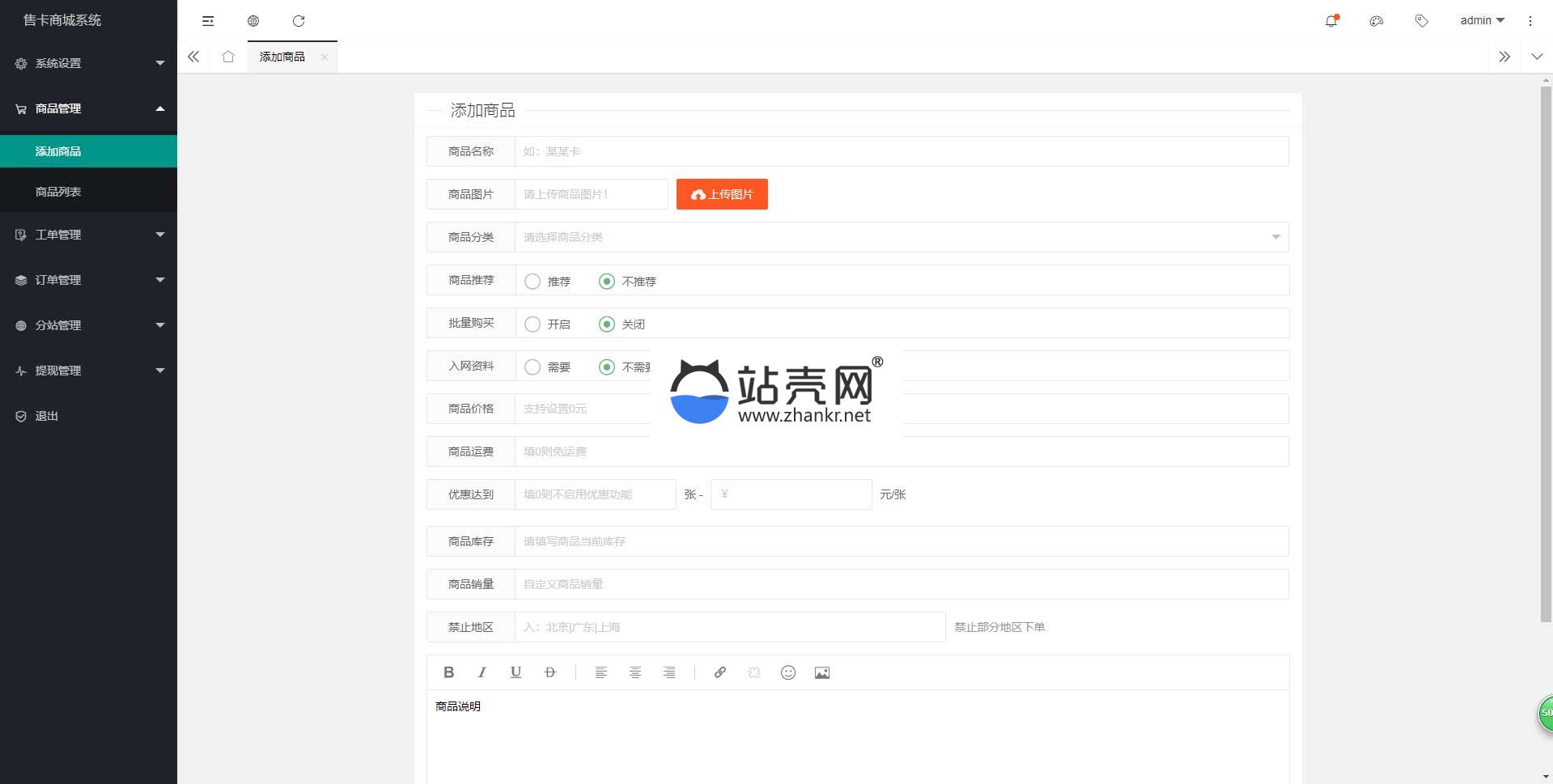
Task: Open 商品列表 in the sidebar
Action: tap(58, 192)
